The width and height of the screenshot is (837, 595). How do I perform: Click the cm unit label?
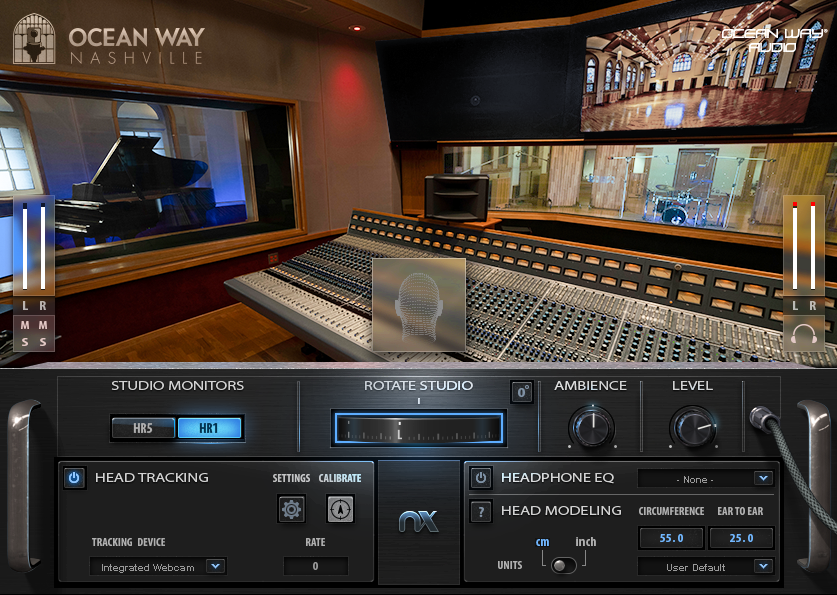(x=542, y=542)
